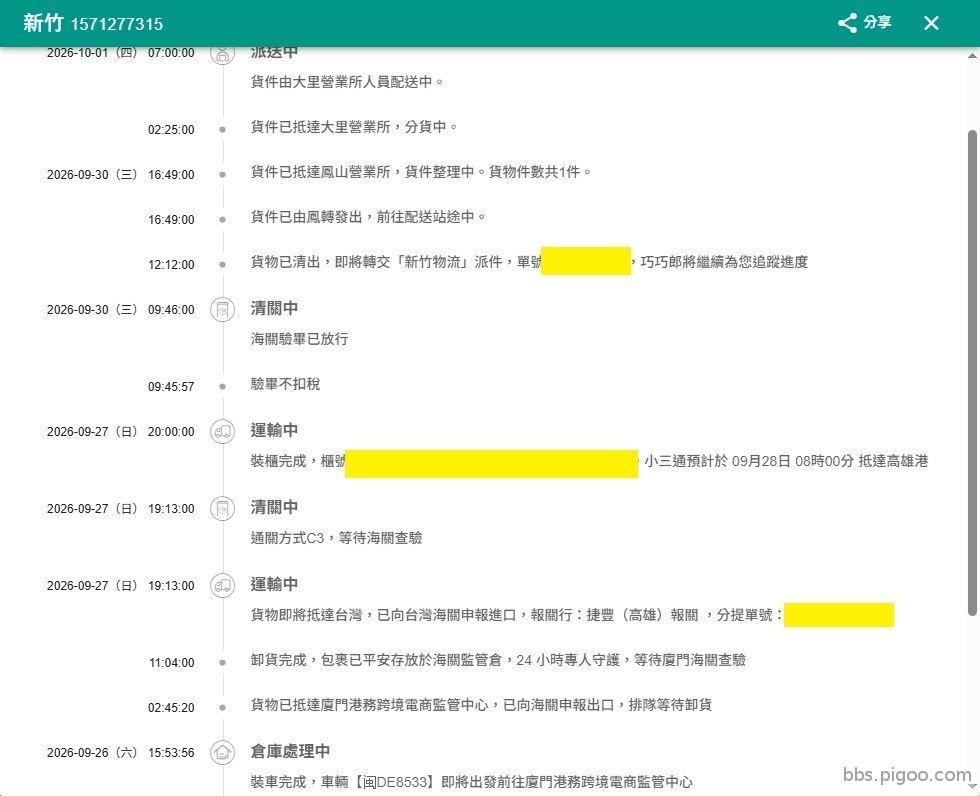This screenshot has width=980, height=796.
Task: Click the customs icon beside 2026-09-30 清關中
Action: (222, 309)
